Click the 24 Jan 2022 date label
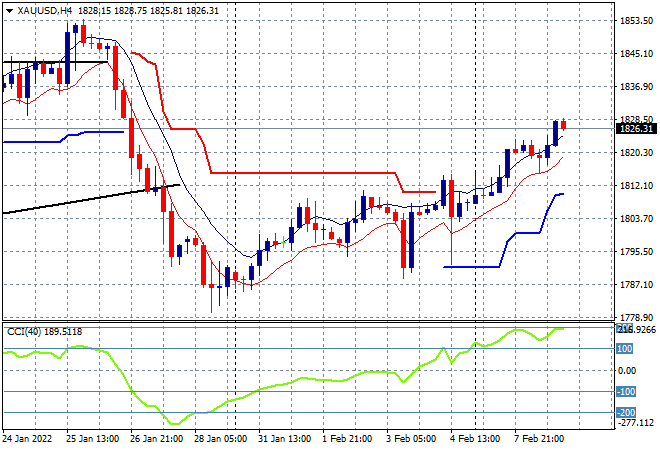Viewport: 660px width, 450px height. coord(27,439)
